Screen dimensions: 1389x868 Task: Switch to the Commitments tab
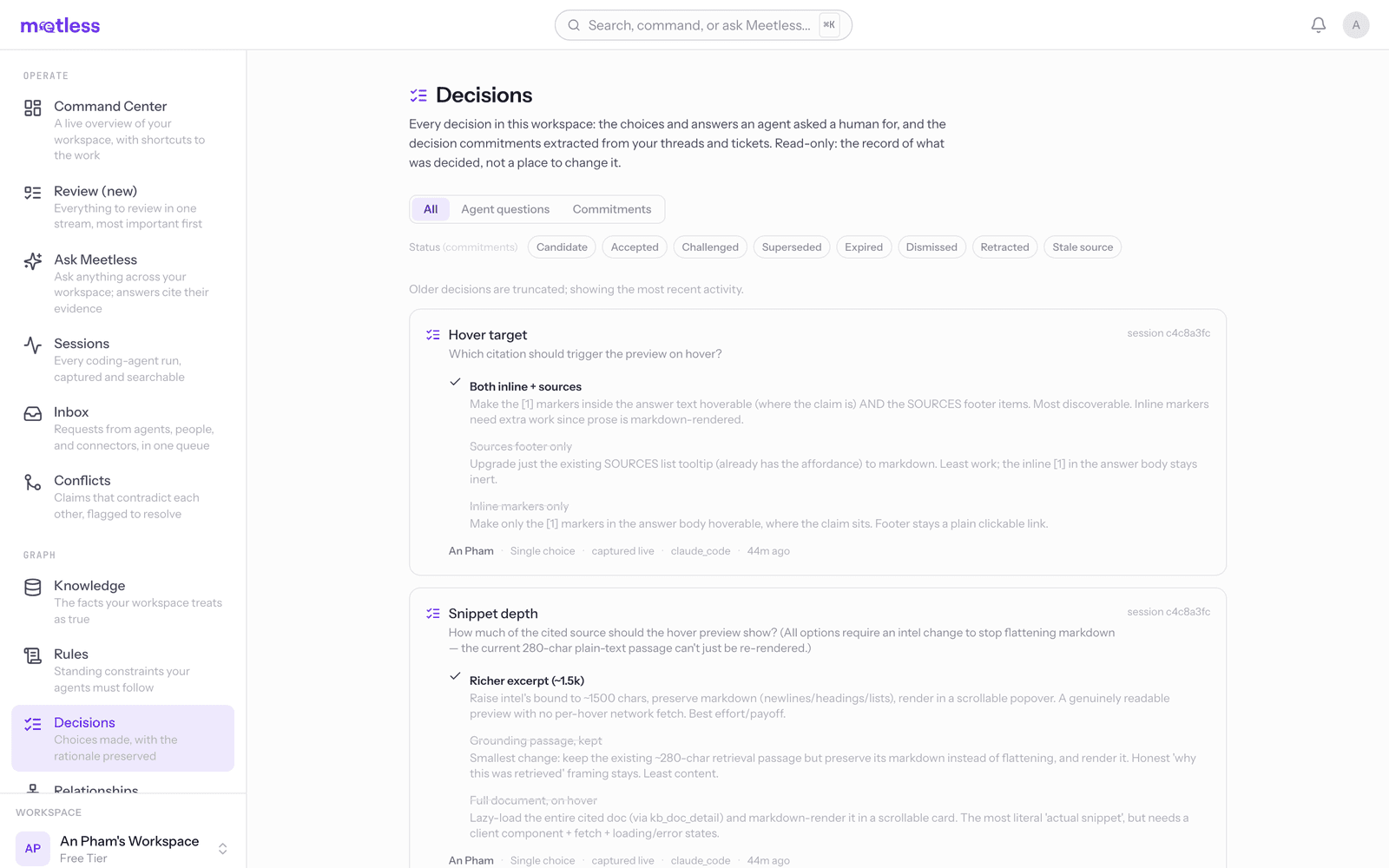point(612,209)
